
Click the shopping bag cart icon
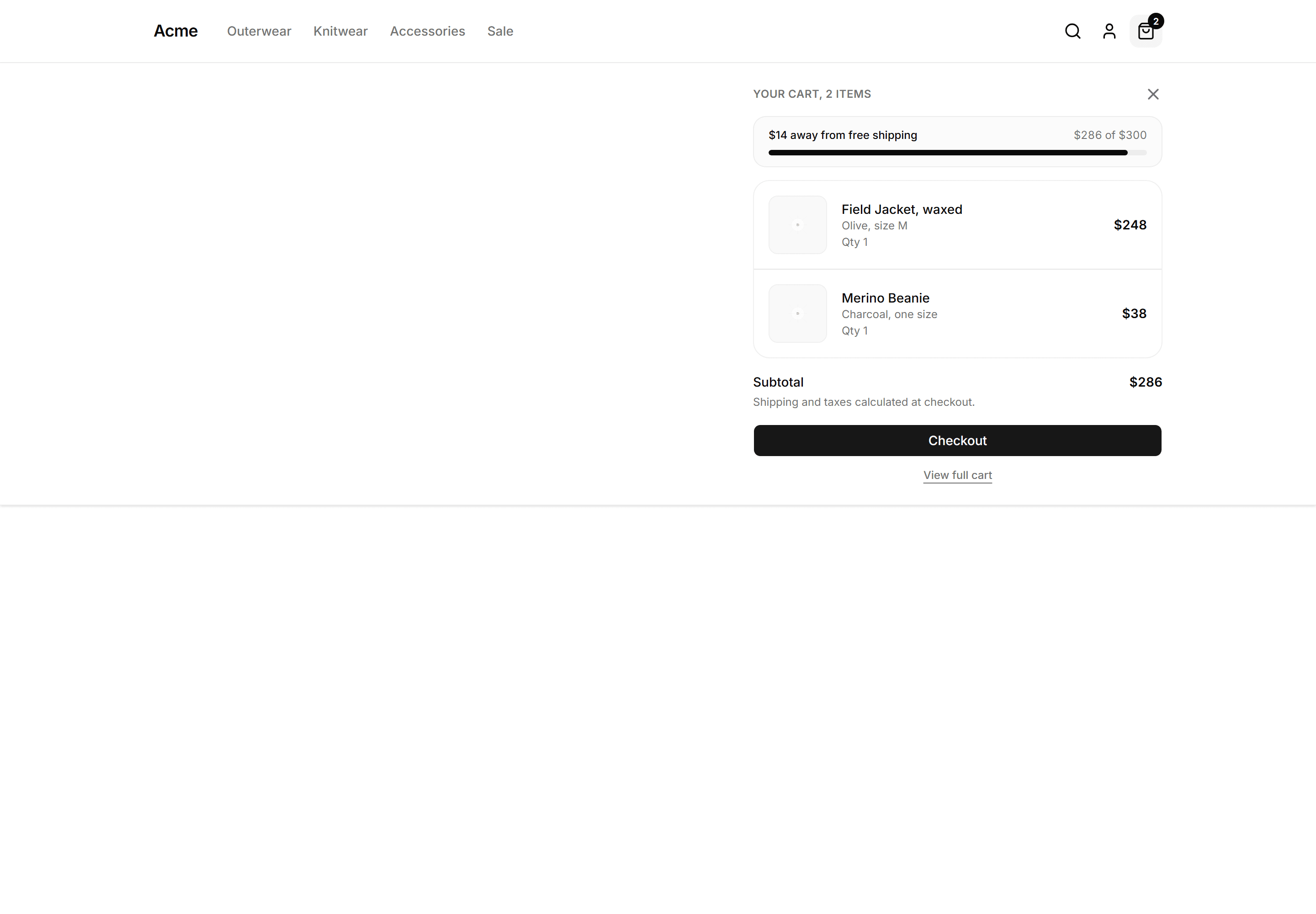1146,31
